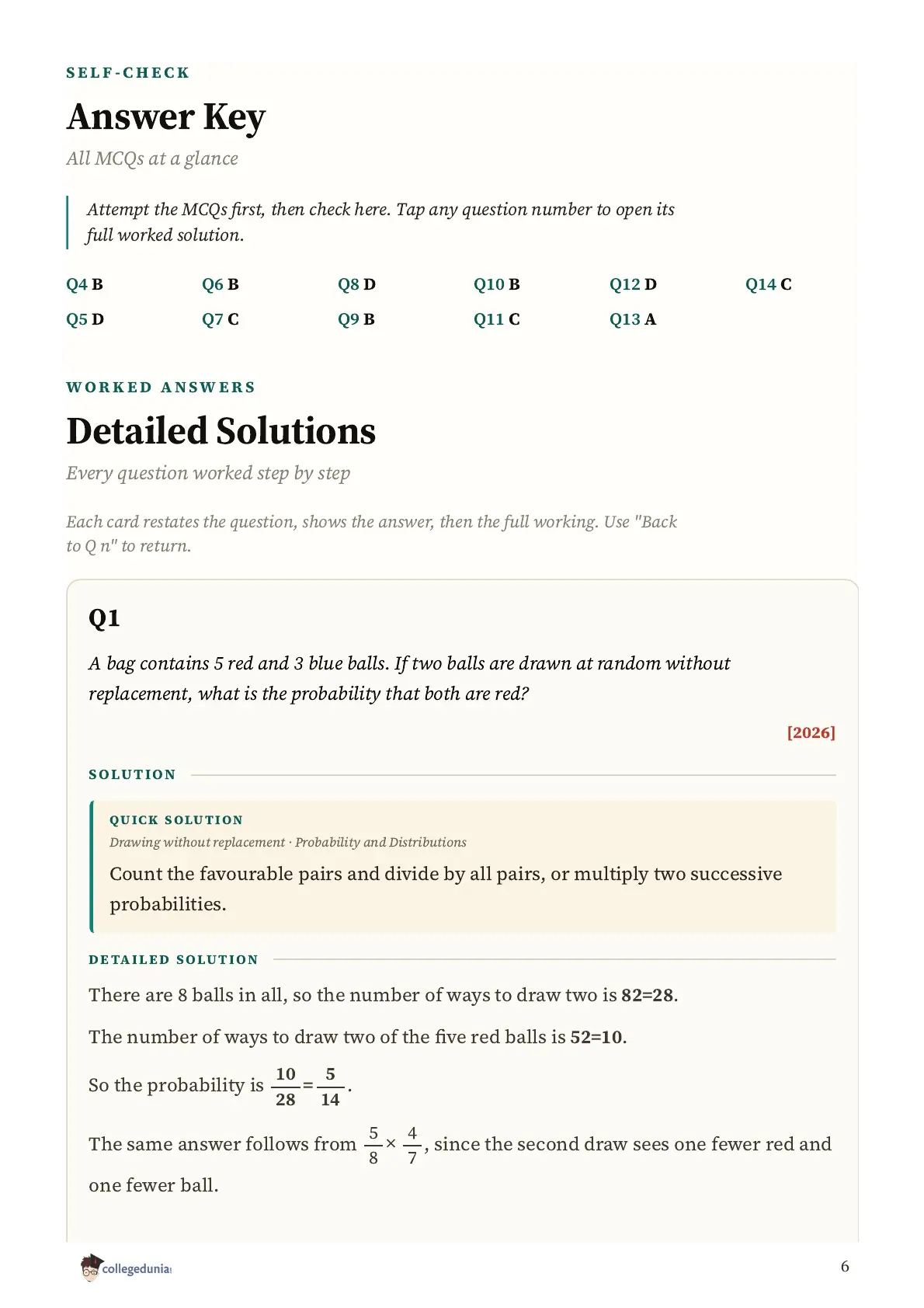Click the Detailed Solution section label
This screenshot has width=924, height=1308.
[173, 959]
